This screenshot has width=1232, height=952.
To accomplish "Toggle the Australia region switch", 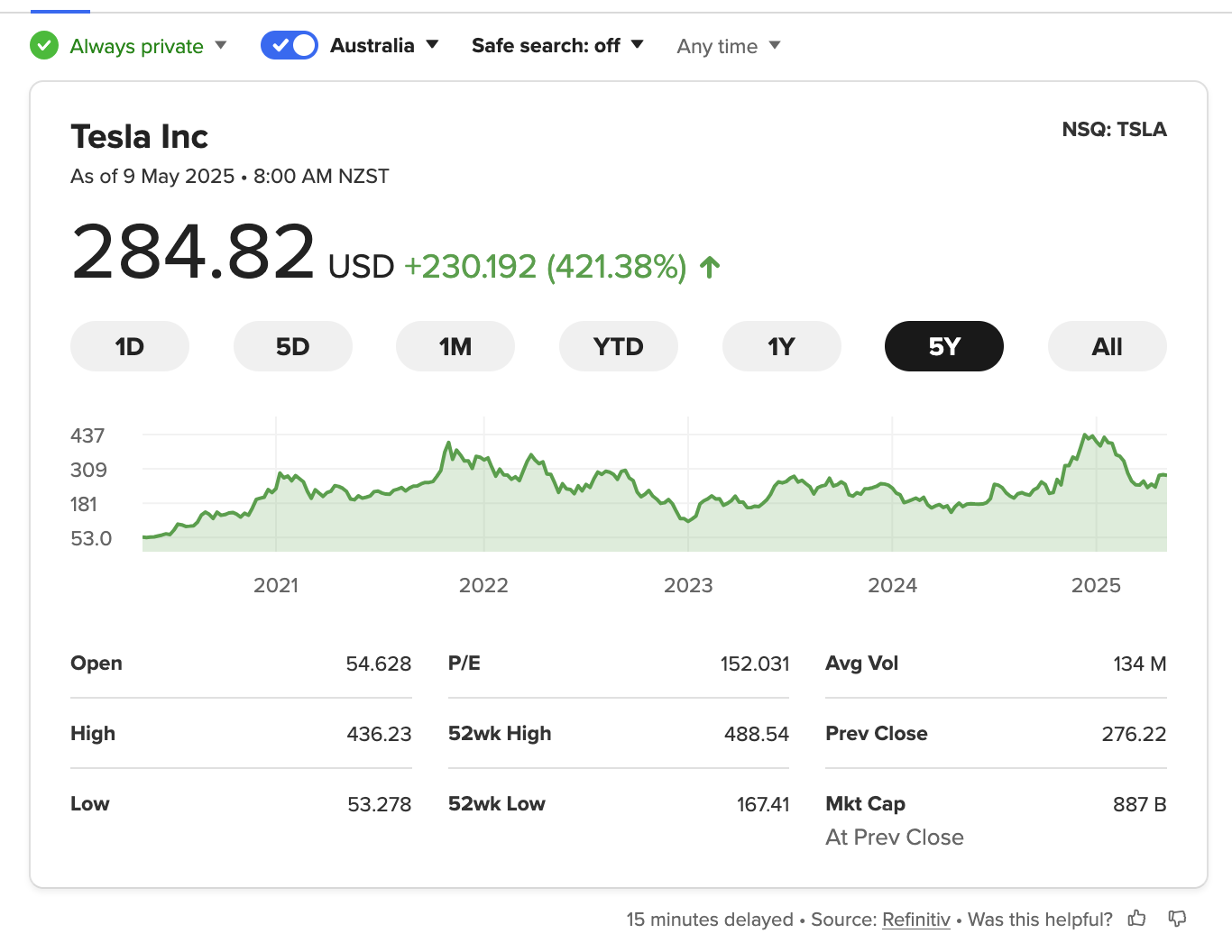I will [x=290, y=45].
